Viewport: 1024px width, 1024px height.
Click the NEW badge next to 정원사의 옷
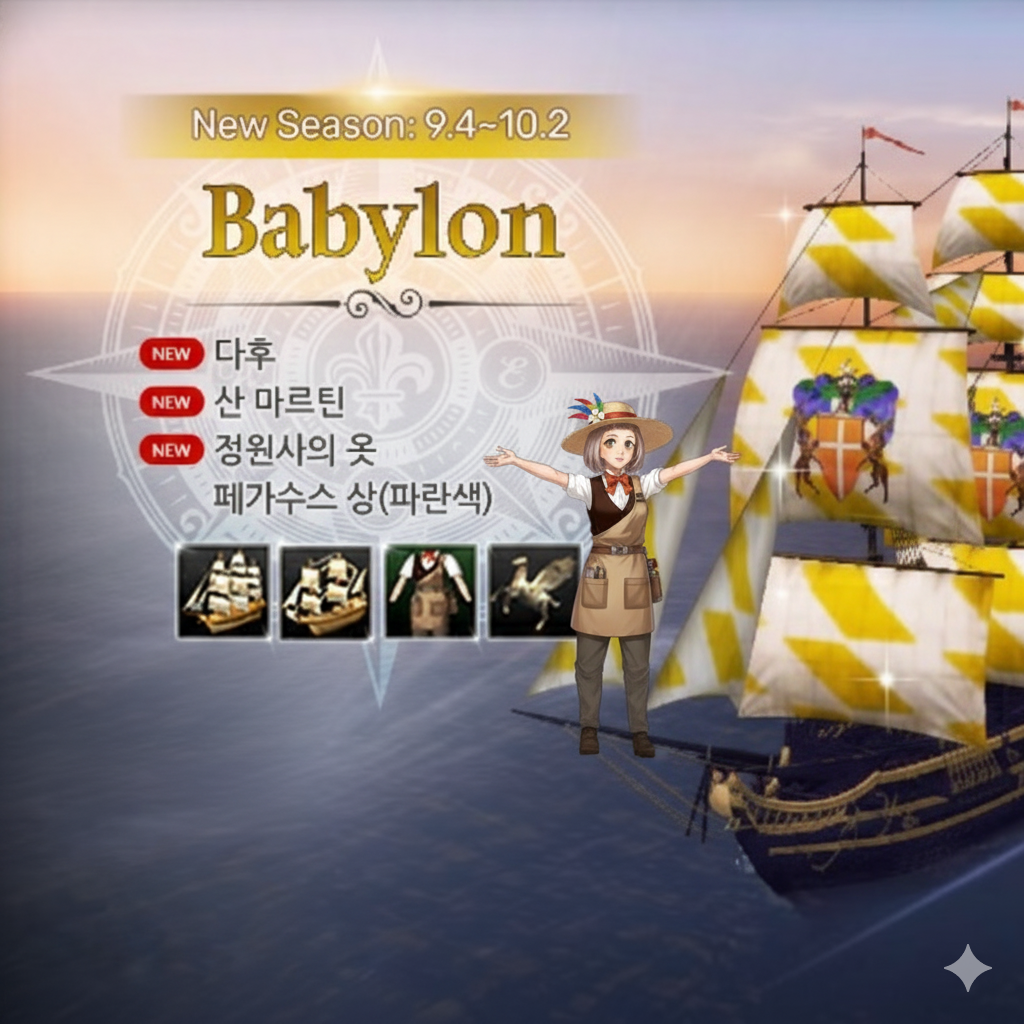tap(172, 450)
